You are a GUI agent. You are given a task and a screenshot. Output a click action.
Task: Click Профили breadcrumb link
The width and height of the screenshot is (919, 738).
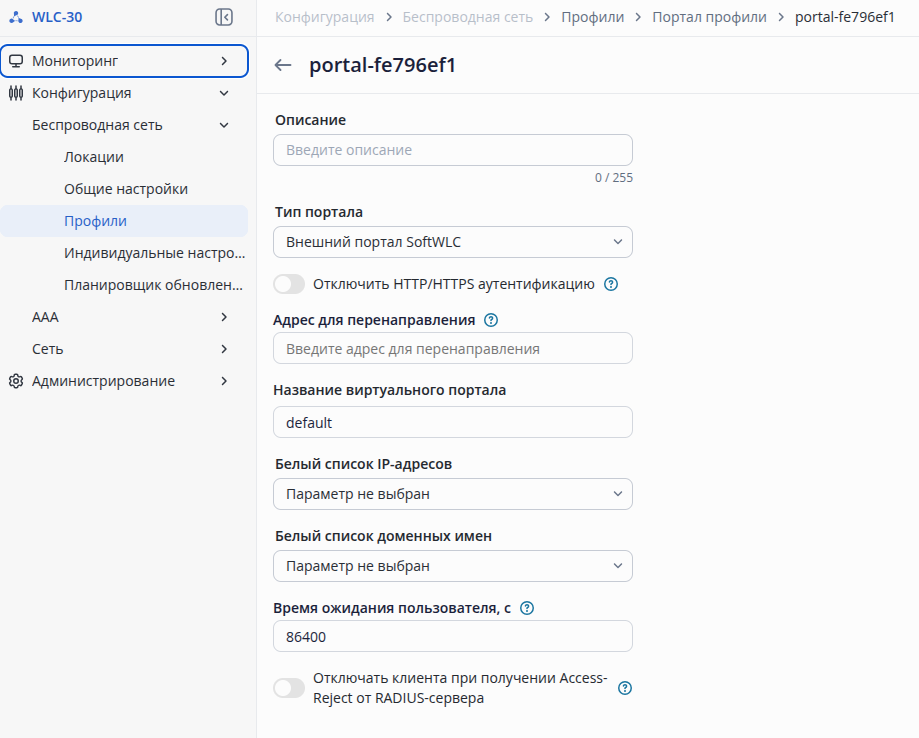tap(593, 17)
